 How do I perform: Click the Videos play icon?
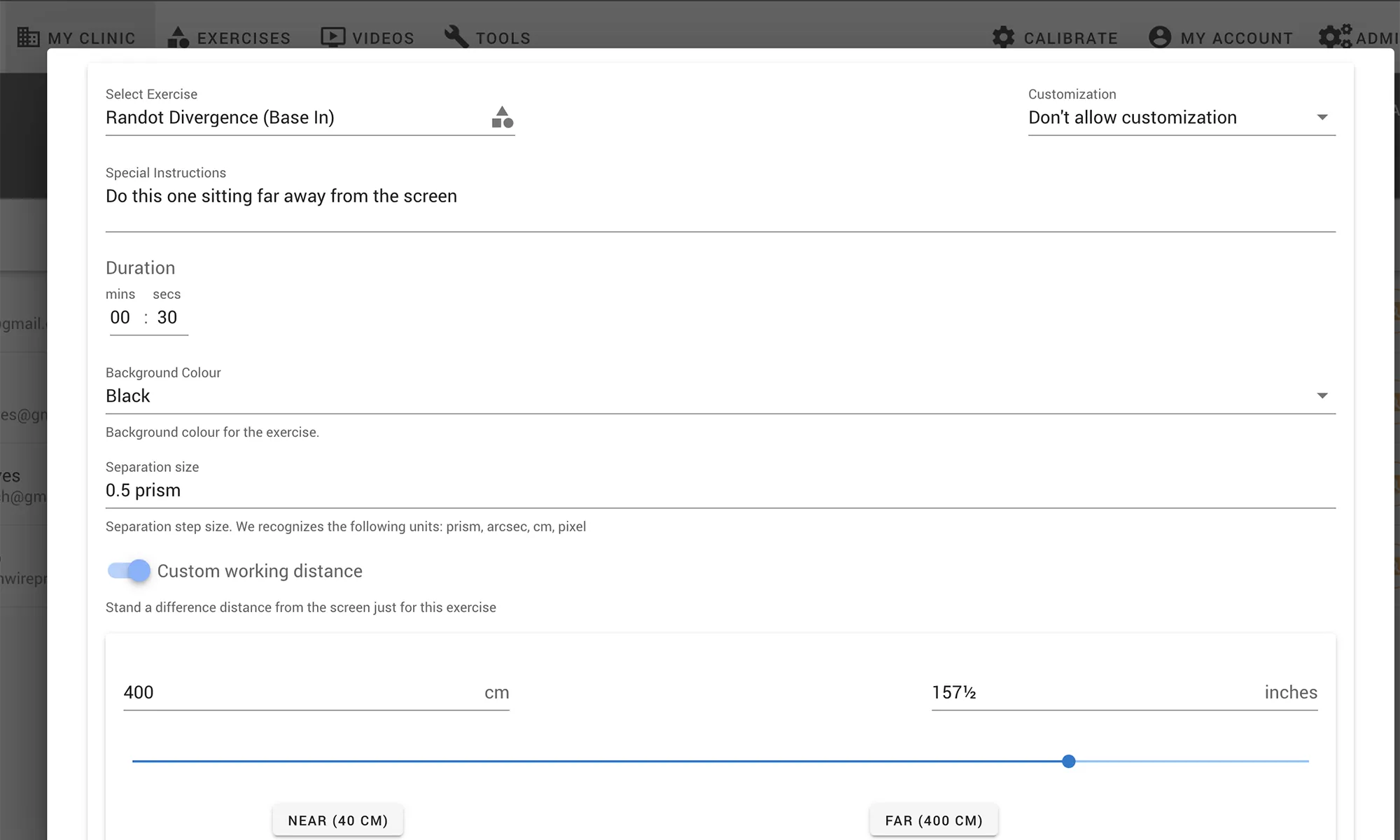[332, 37]
